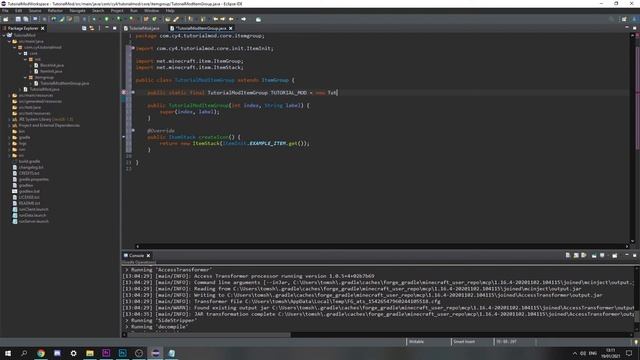
Task: Switch to the TutorialMod.java editor tab
Action: point(144,28)
